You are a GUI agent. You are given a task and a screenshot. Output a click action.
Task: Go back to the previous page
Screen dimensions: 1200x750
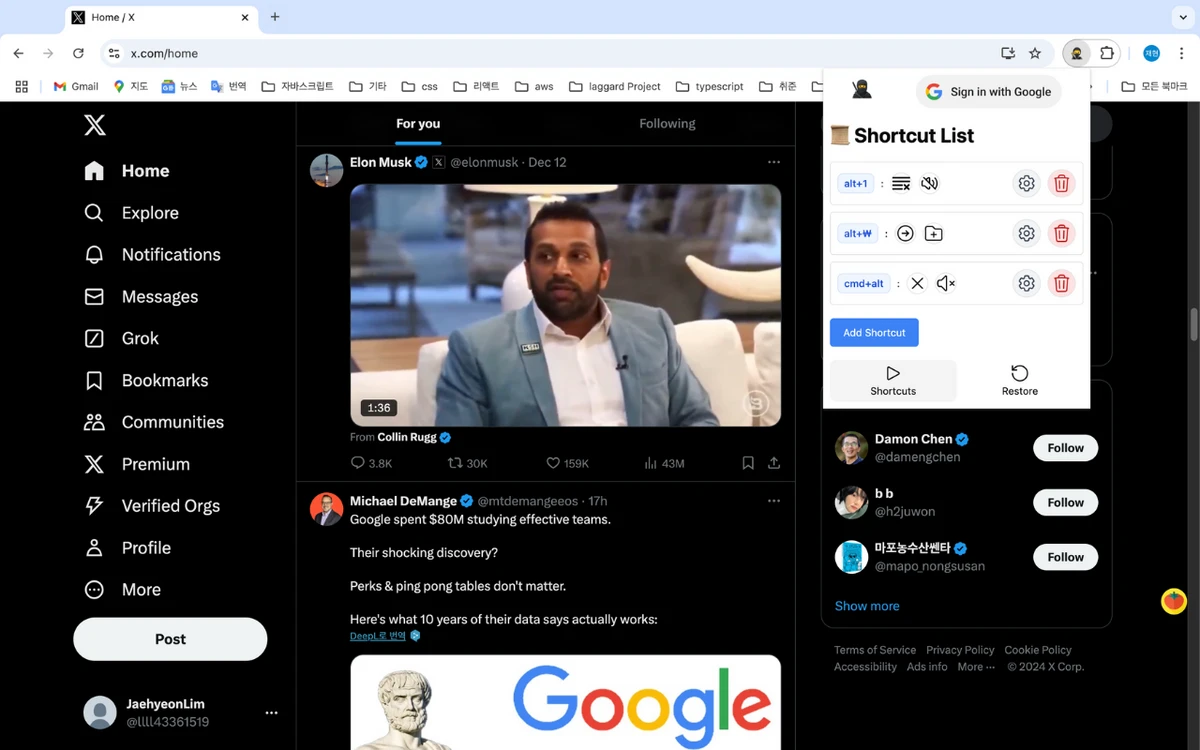tap(19, 53)
